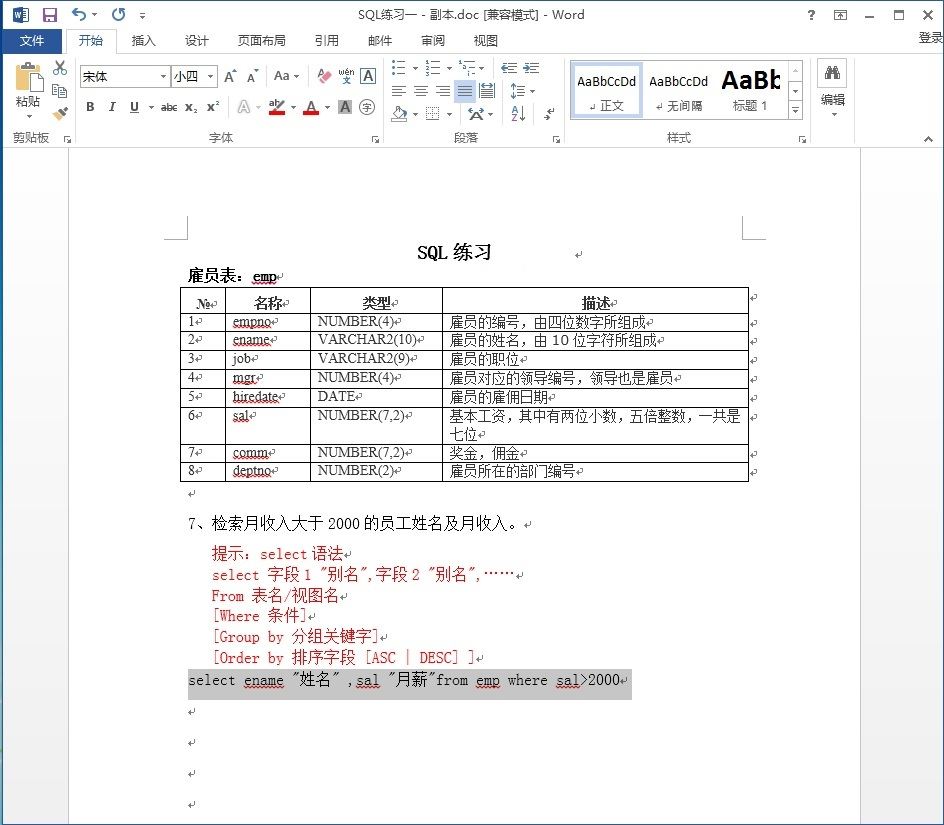944x825 pixels.
Task: Expand the numbering list dropdown arrow
Action: point(449,68)
